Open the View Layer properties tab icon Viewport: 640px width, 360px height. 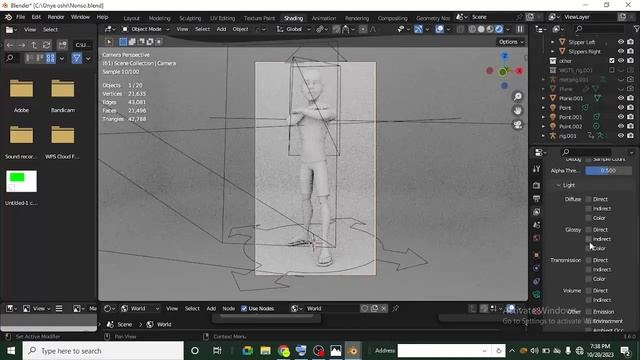(537, 211)
